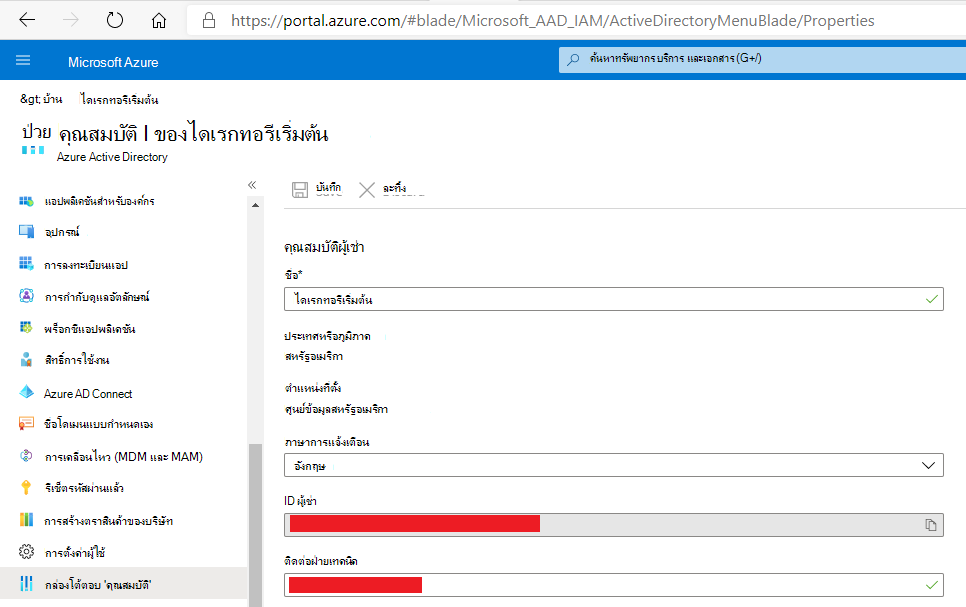Open Mobility (MDM and MAM) menu item
The height and width of the screenshot is (607, 966).
(123, 457)
